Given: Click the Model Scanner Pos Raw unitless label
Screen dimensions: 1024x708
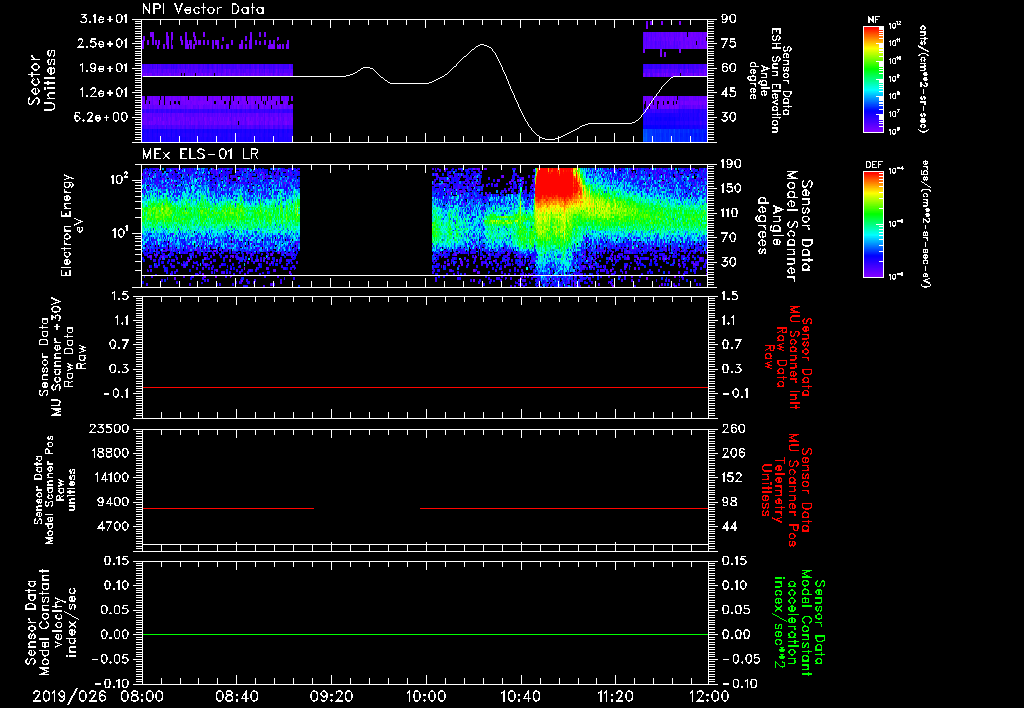Looking at the screenshot, I should coord(56,491).
